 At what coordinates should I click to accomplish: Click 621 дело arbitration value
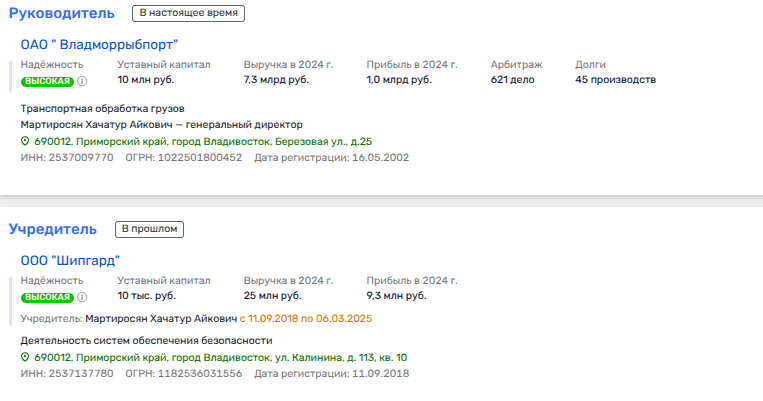click(513, 80)
